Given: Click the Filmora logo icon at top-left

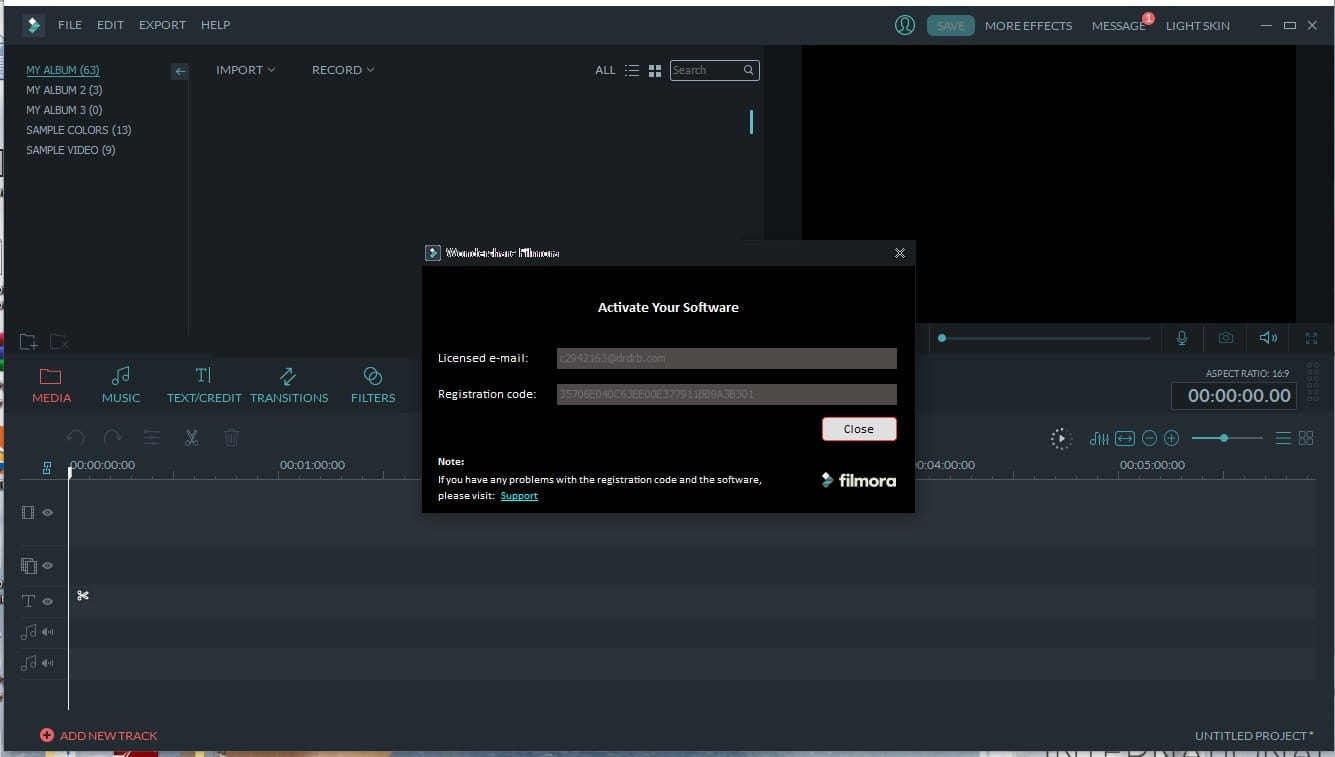Looking at the screenshot, I should tap(34, 25).
